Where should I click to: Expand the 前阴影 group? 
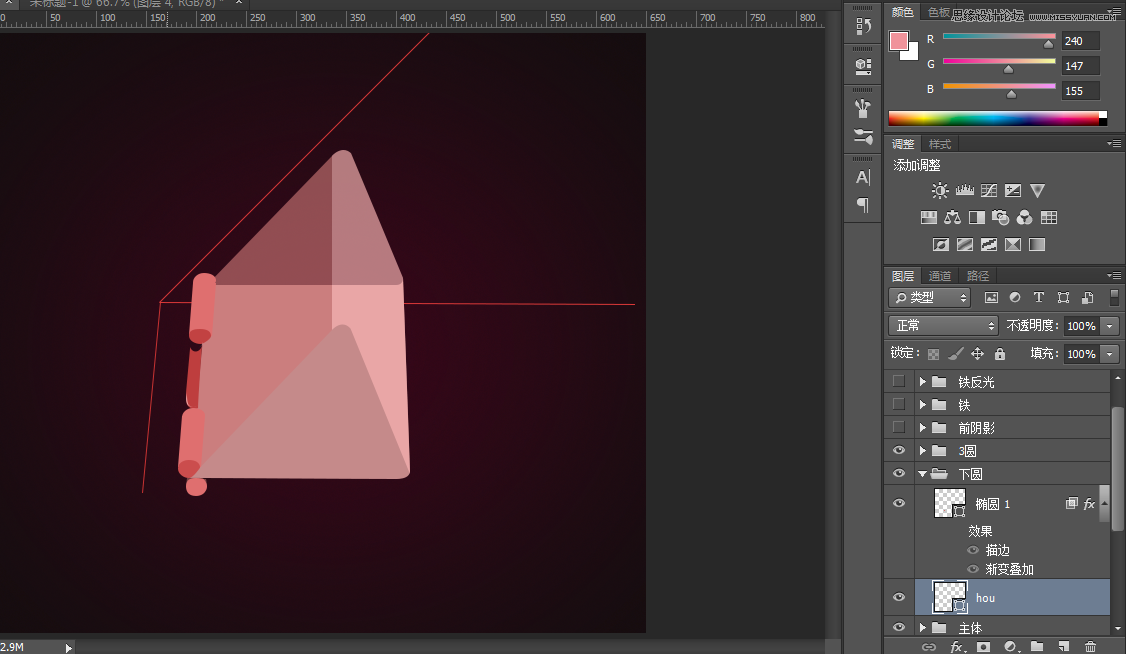click(923, 428)
